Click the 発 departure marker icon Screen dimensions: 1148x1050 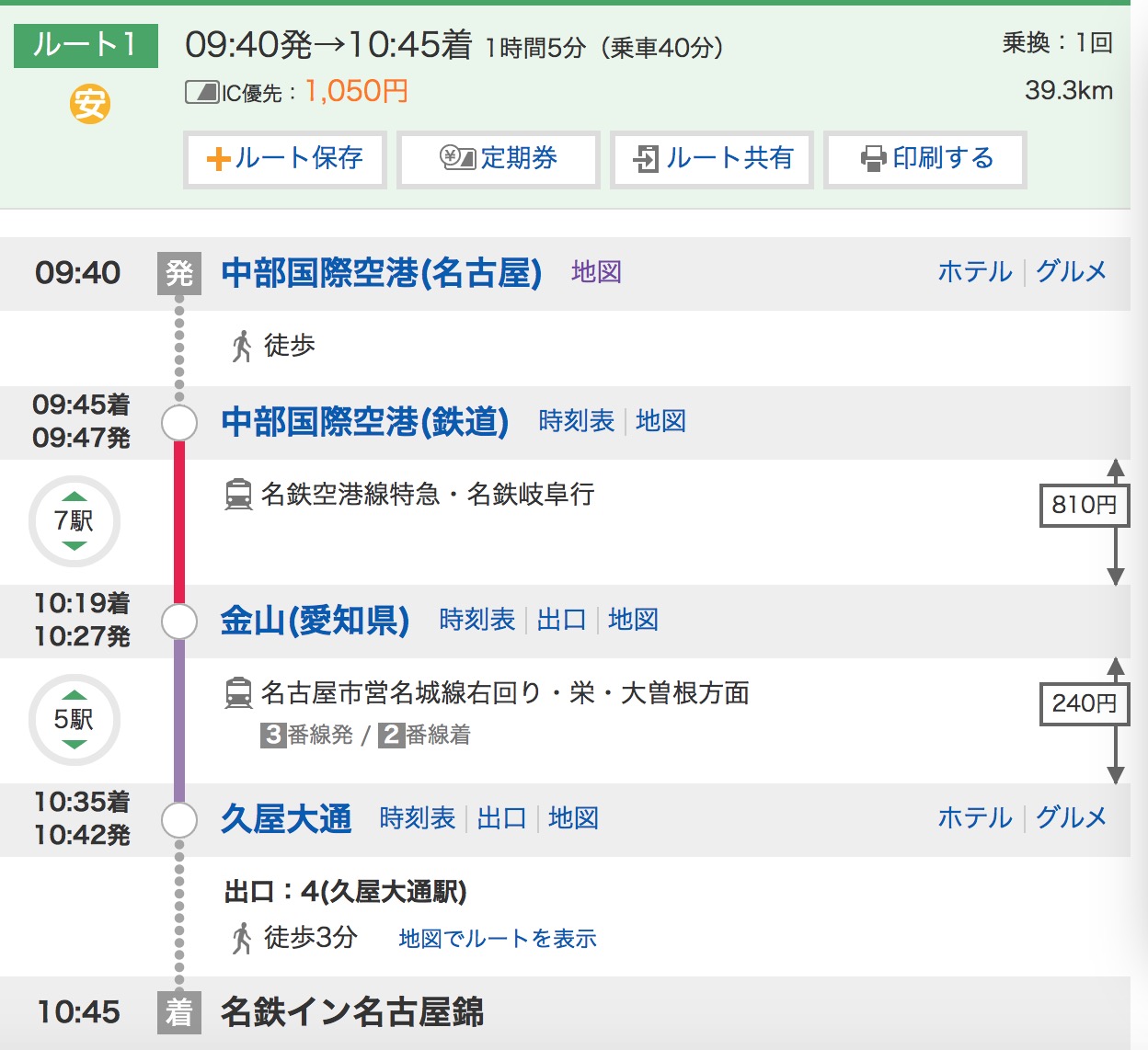(179, 273)
